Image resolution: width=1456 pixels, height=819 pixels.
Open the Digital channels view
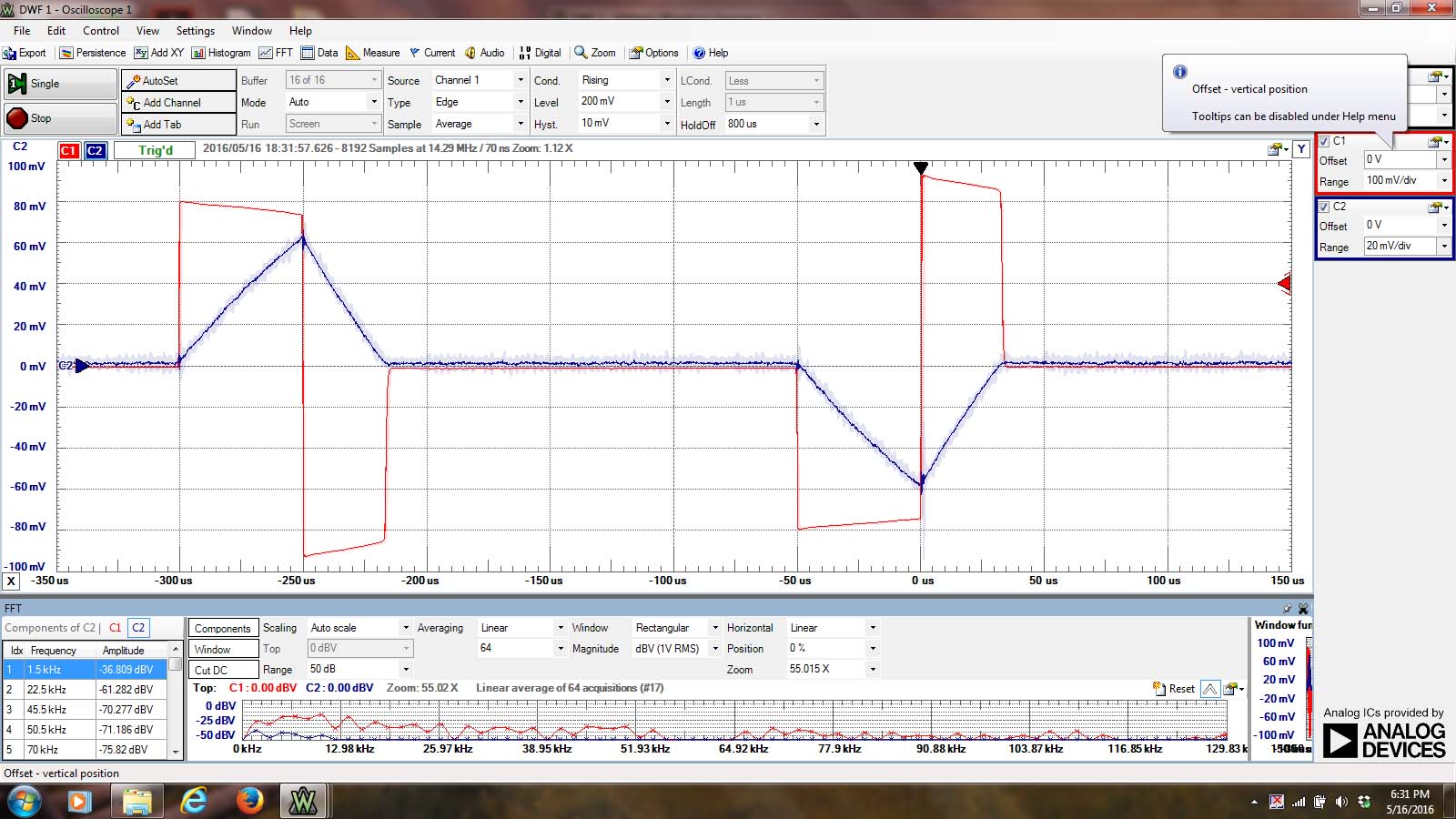point(540,53)
